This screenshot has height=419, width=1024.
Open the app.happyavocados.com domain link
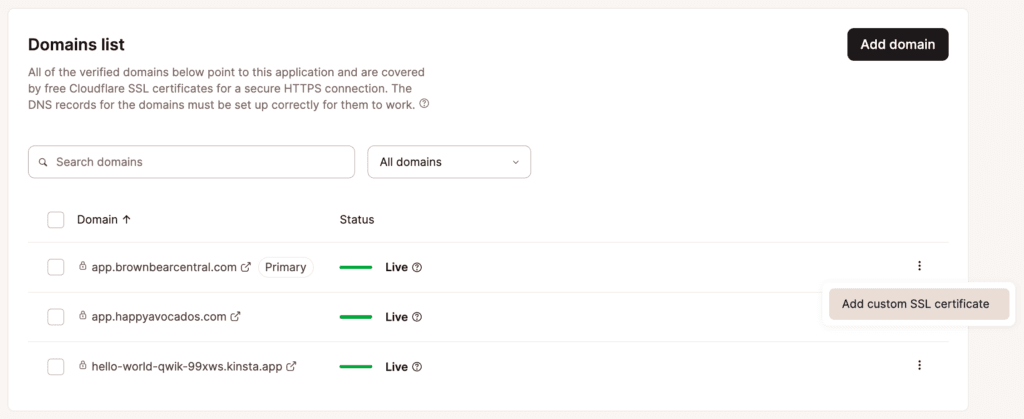pyautogui.click(x=158, y=317)
